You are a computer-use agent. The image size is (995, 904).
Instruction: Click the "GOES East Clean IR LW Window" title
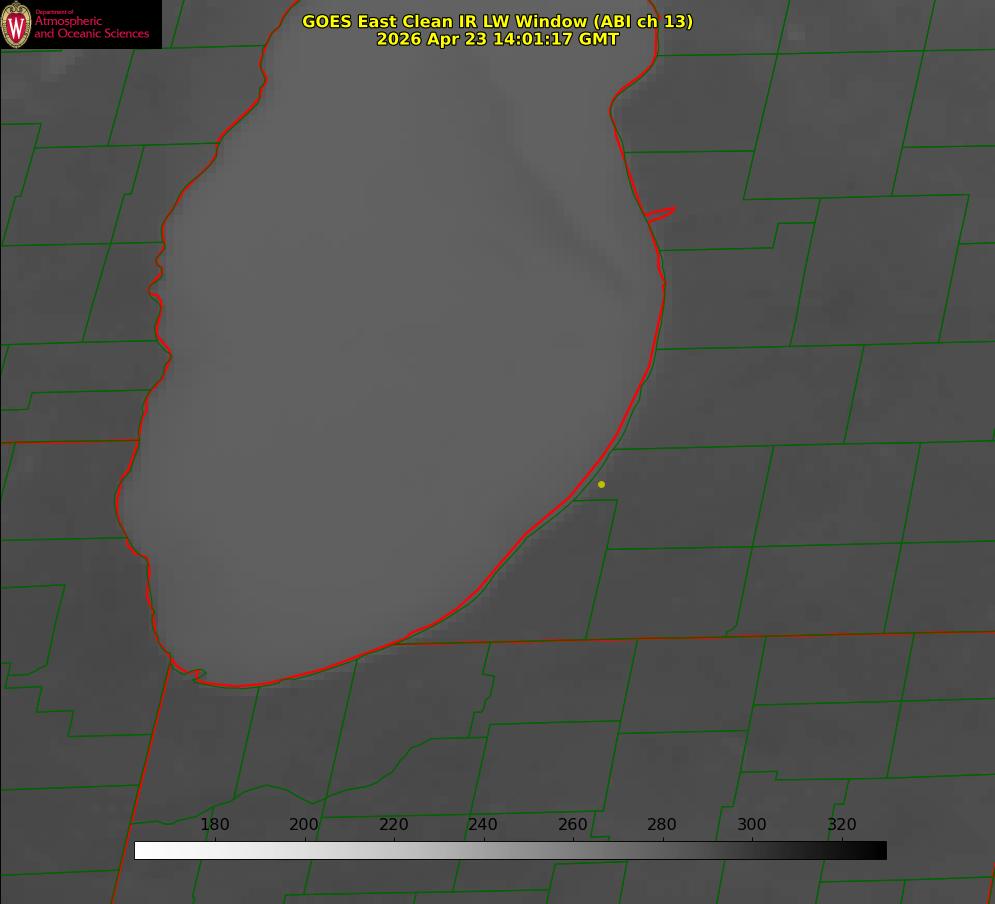(446, 21)
